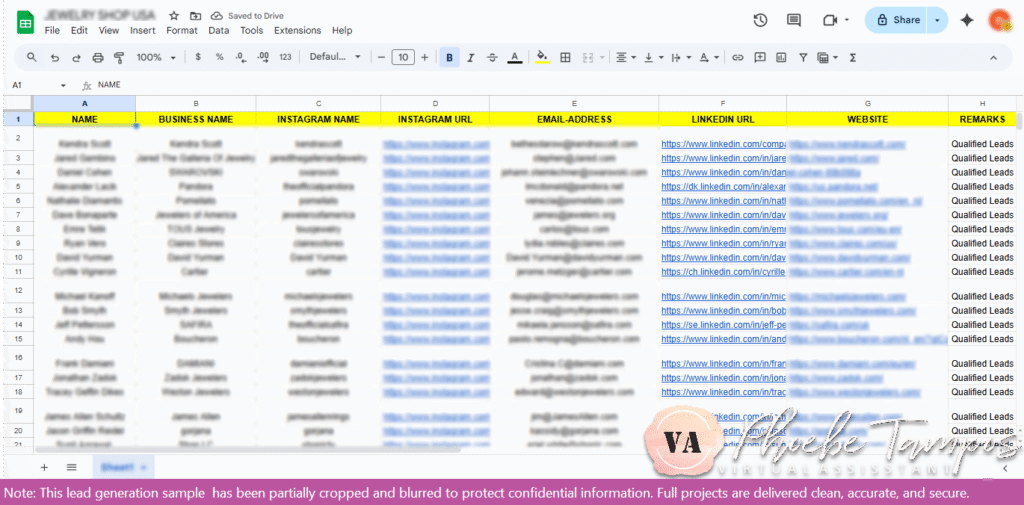Open the search the menus tool
This screenshot has width=1024, height=505.
[31, 57]
